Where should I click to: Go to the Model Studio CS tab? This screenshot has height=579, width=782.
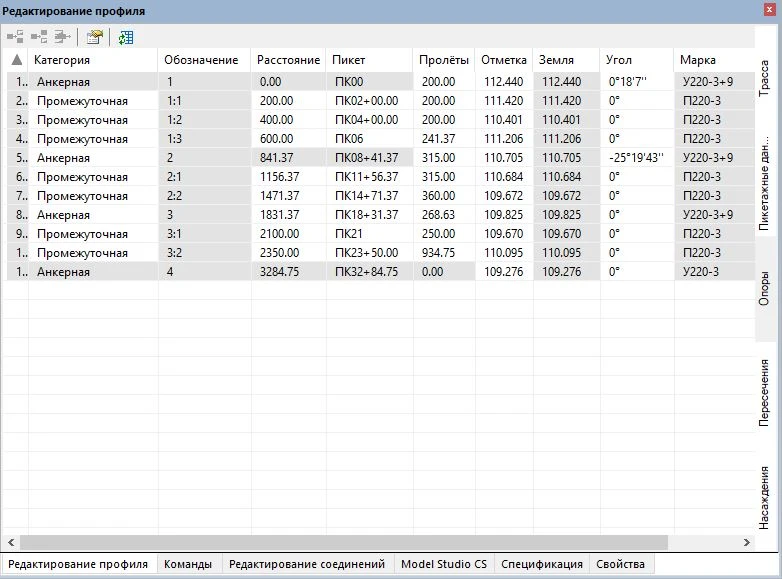coord(444,564)
